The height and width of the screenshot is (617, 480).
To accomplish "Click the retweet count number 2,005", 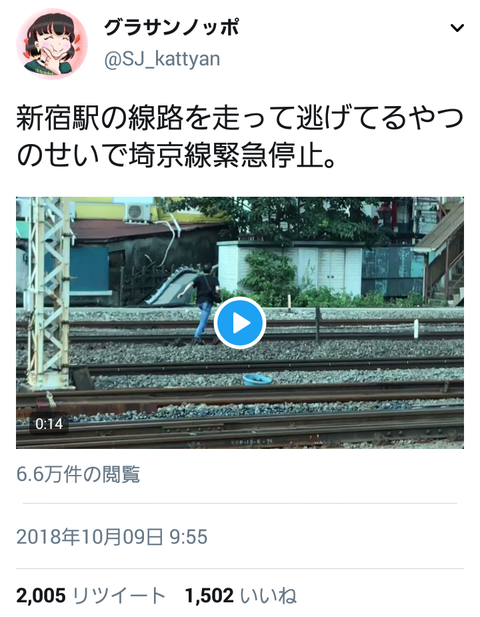I will coord(41,595).
